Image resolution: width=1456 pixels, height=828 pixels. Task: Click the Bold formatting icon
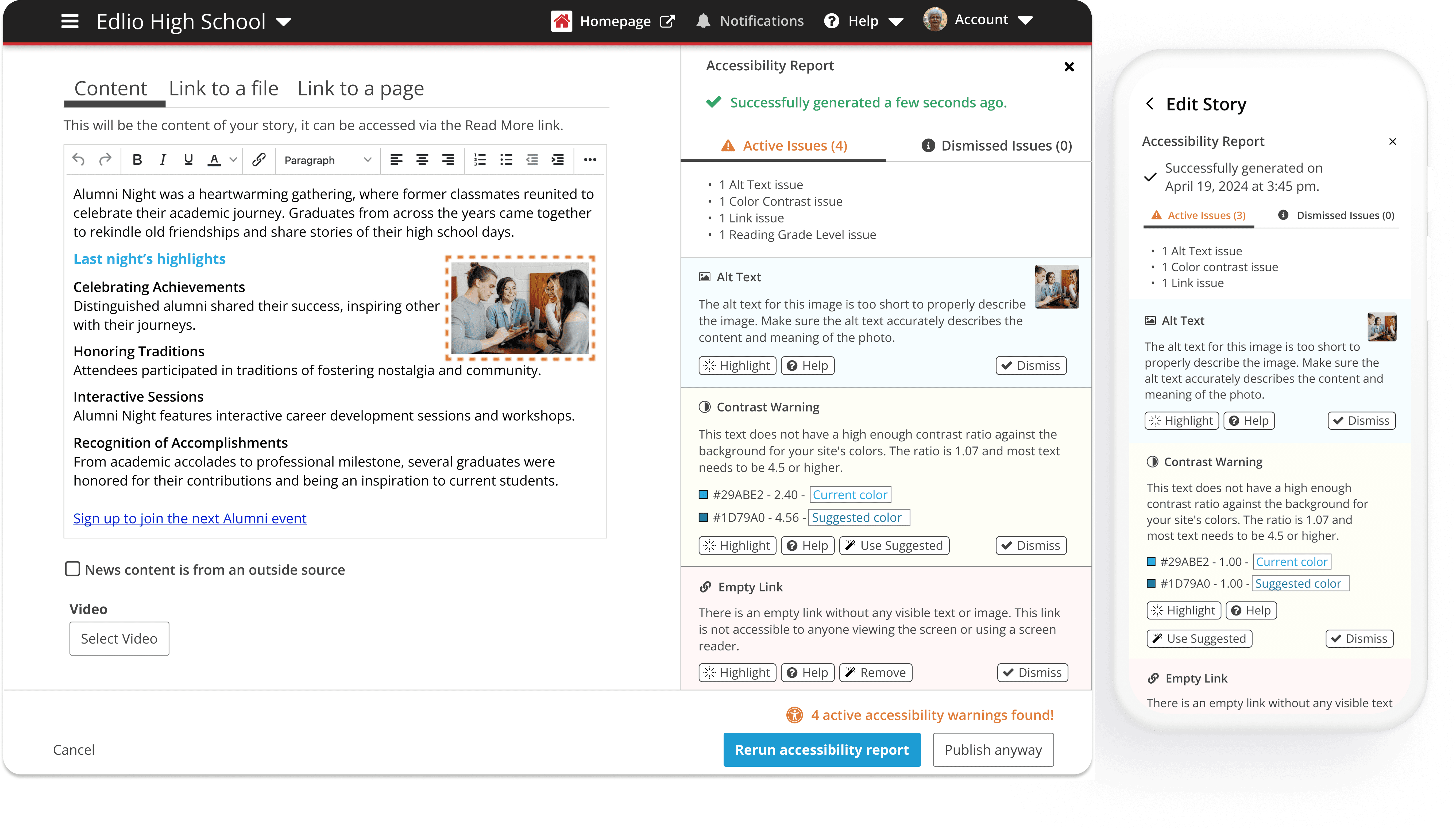(137, 160)
